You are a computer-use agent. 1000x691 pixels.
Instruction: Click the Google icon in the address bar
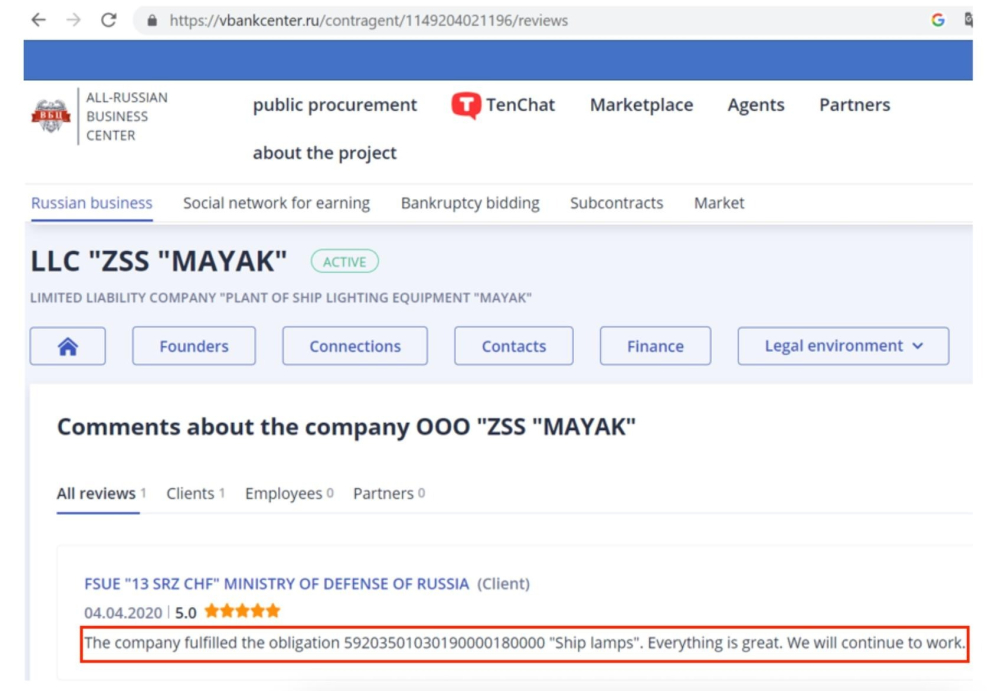pyautogui.click(x=938, y=20)
